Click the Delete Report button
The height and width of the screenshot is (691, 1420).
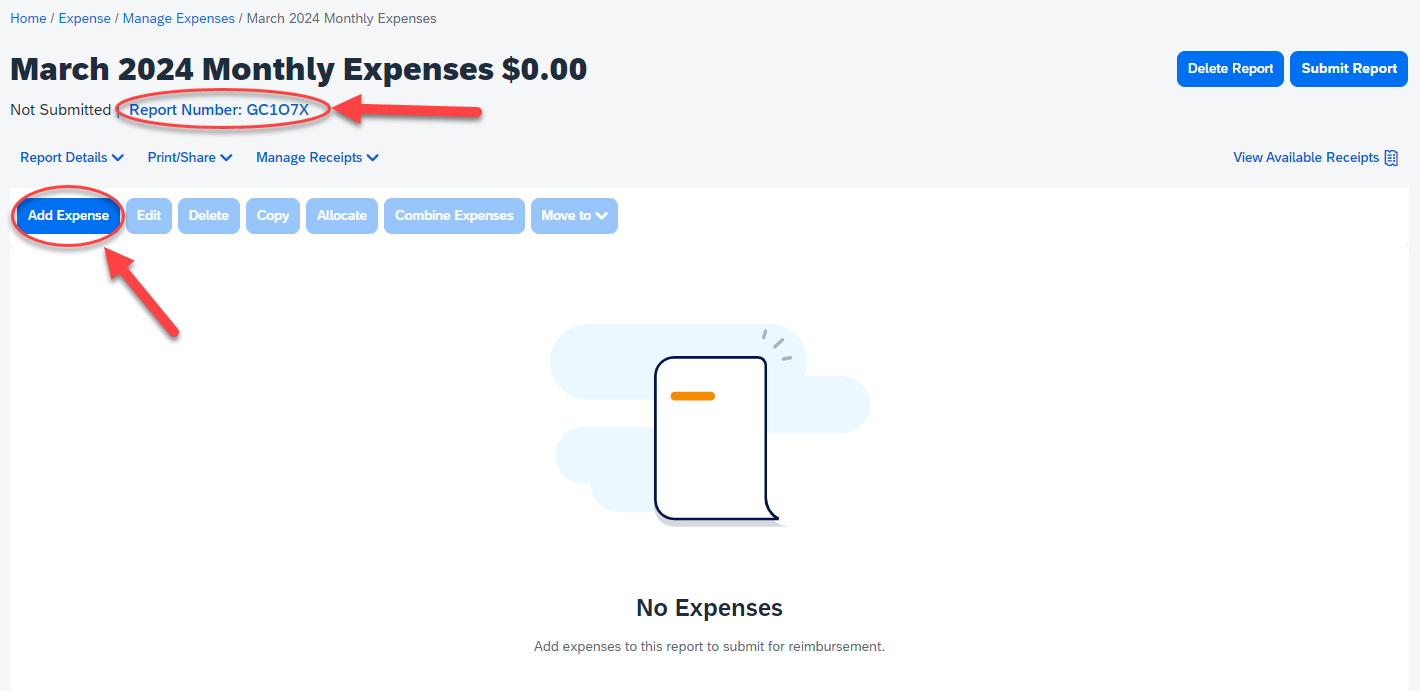tap(1230, 69)
